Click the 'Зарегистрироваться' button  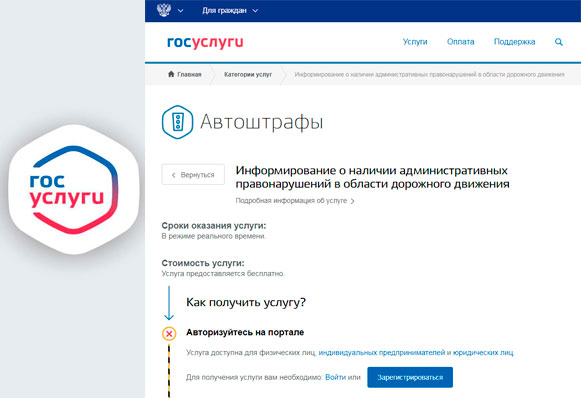(x=410, y=377)
